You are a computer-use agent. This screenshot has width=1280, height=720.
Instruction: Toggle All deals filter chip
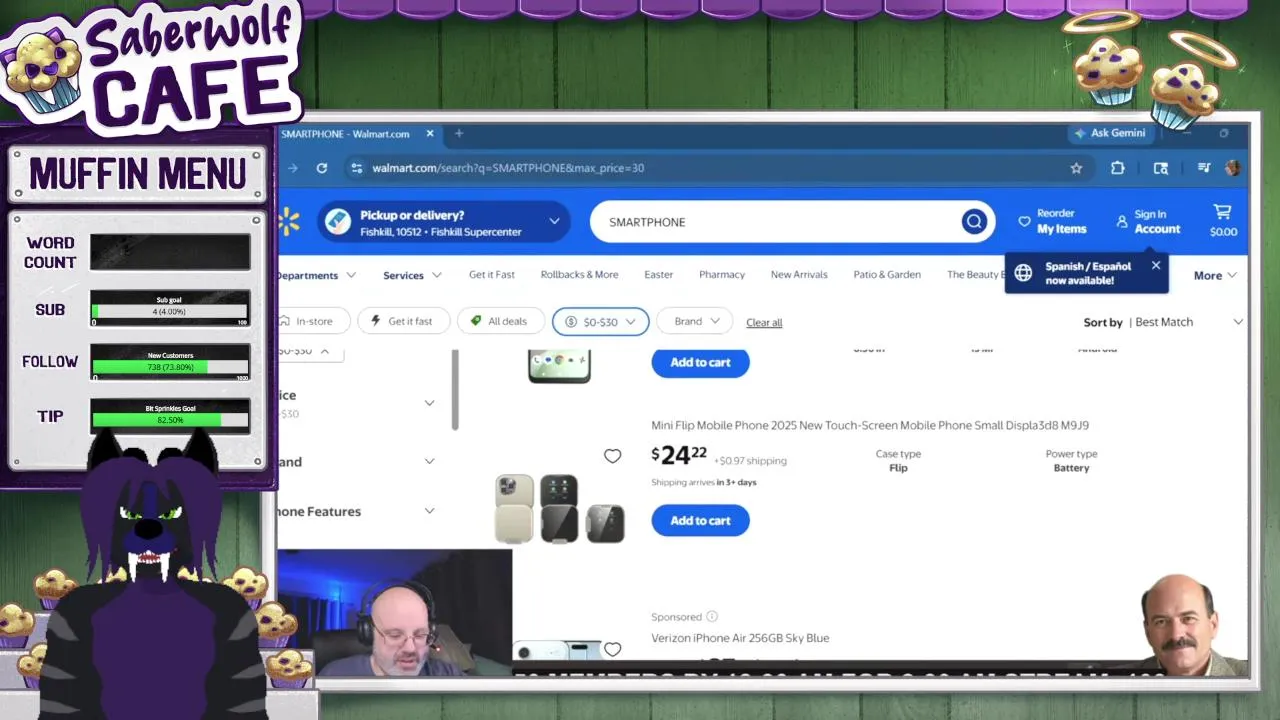pos(500,321)
